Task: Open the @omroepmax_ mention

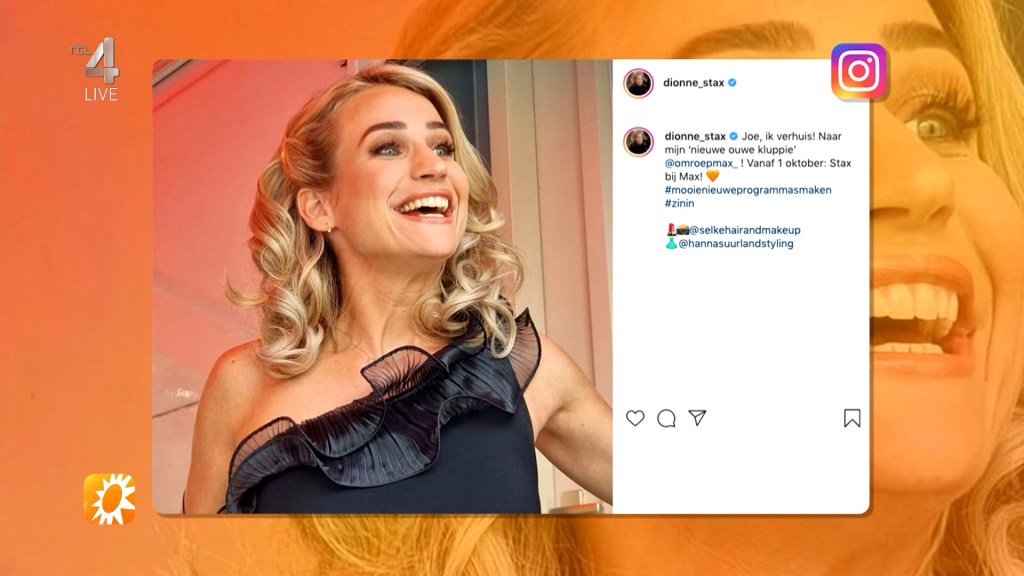Action: pos(701,163)
